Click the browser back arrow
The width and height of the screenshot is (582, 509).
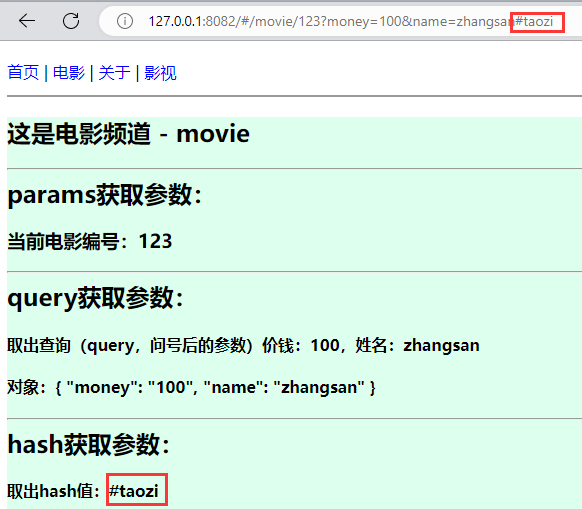(27, 21)
